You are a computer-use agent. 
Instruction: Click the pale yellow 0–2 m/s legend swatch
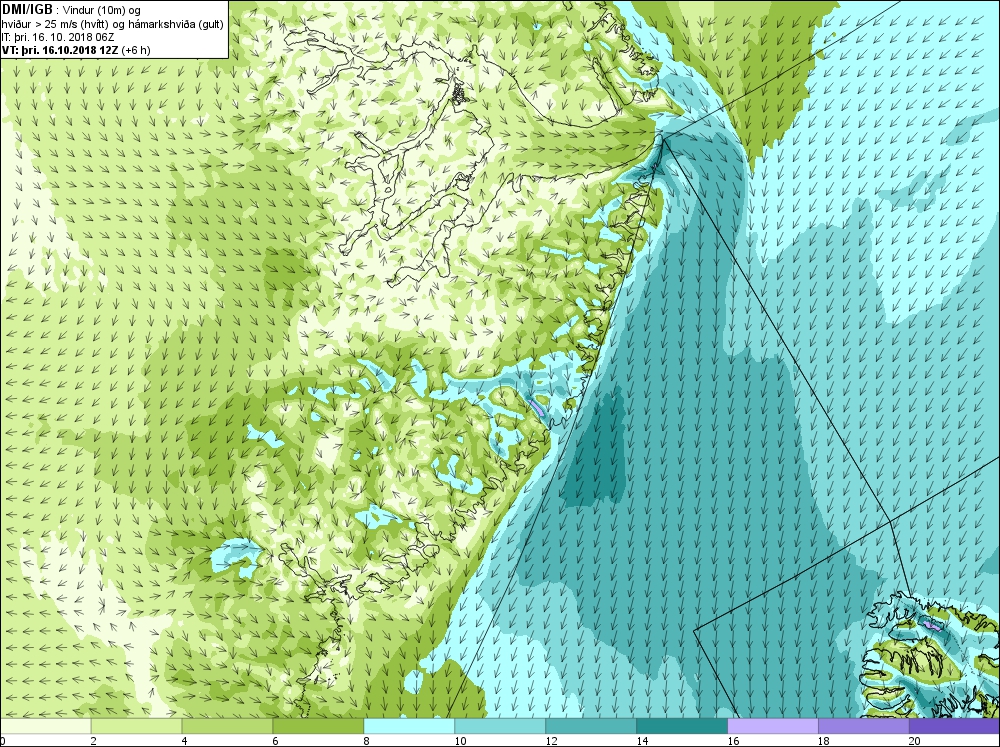[x=45, y=726]
